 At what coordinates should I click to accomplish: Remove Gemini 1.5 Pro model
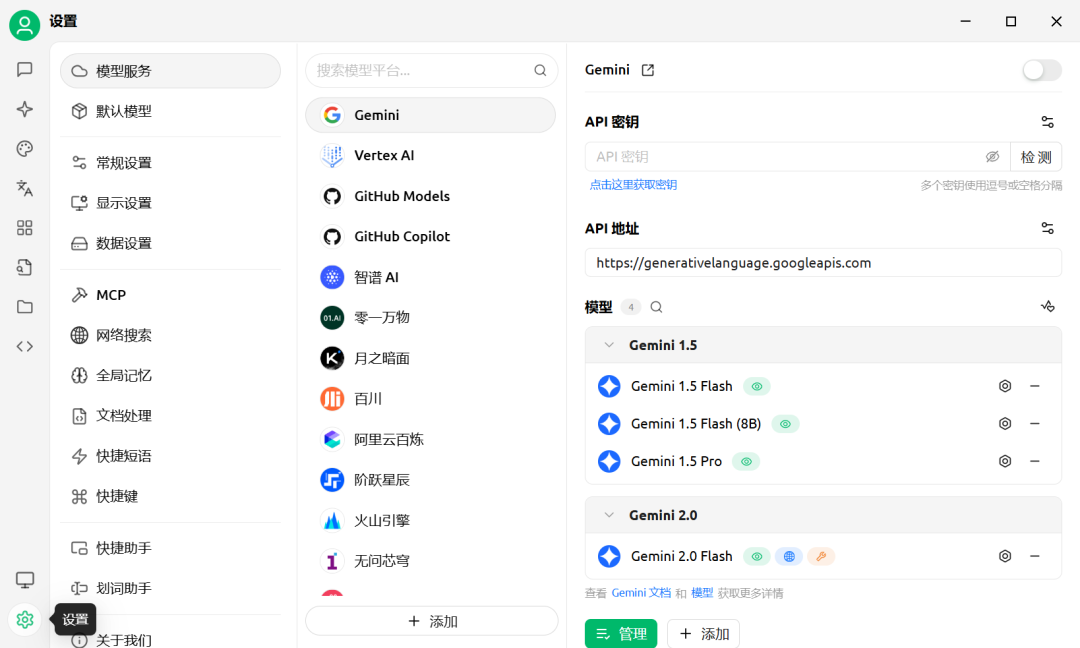[1035, 461]
